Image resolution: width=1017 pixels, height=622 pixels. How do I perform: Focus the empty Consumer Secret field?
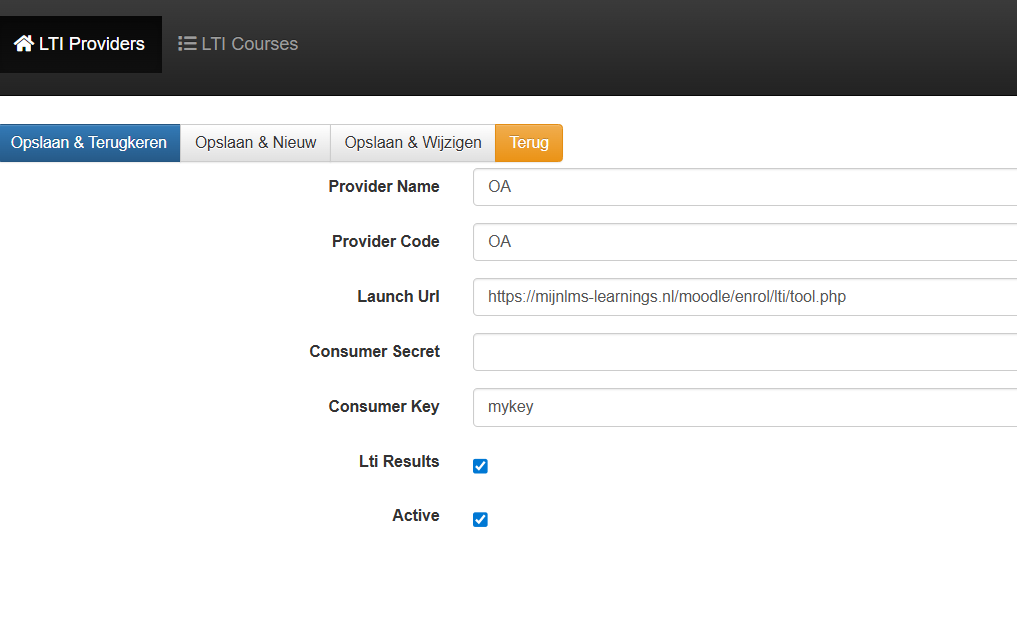(x=744, y=352)
